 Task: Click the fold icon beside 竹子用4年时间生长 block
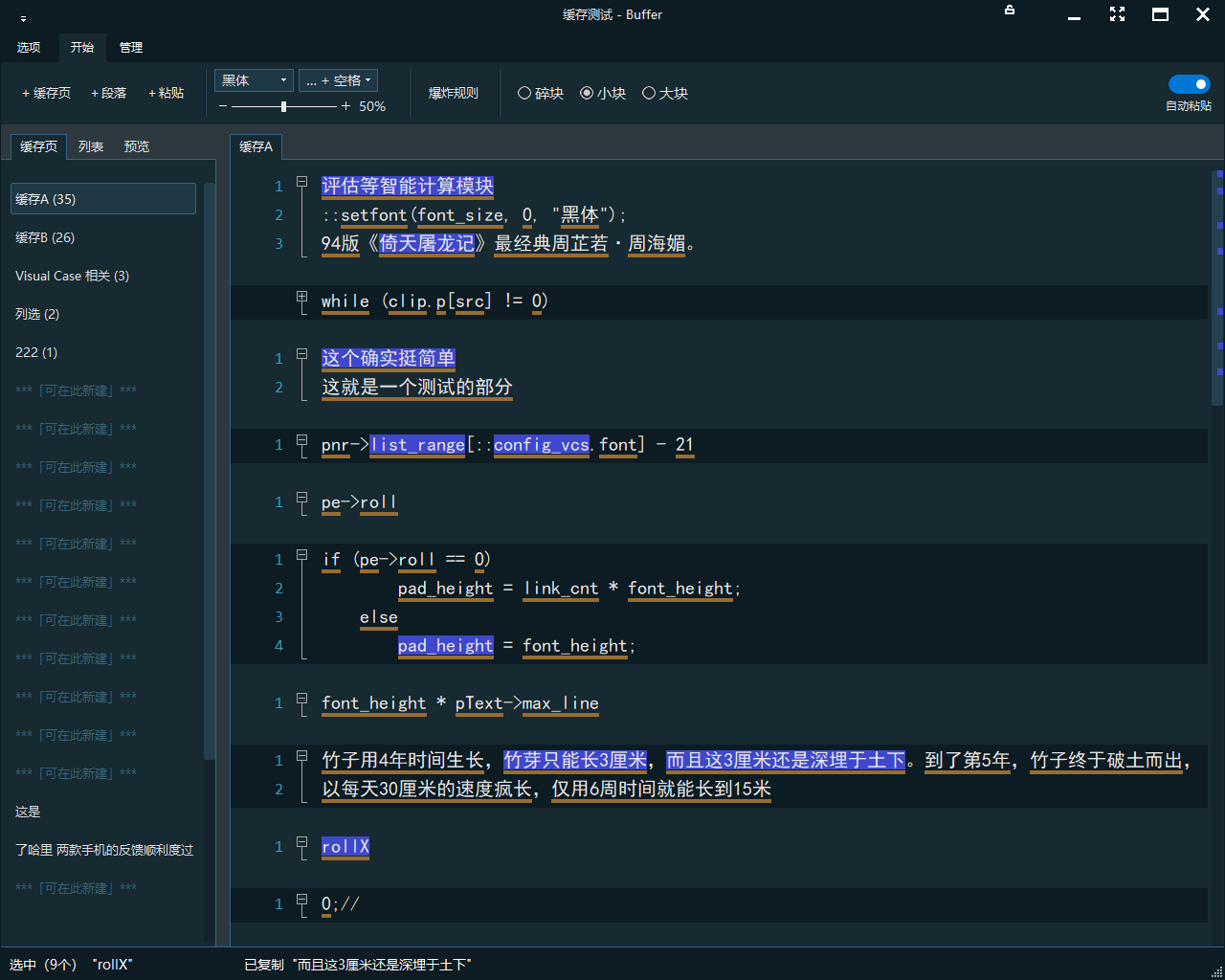(301, 756)
